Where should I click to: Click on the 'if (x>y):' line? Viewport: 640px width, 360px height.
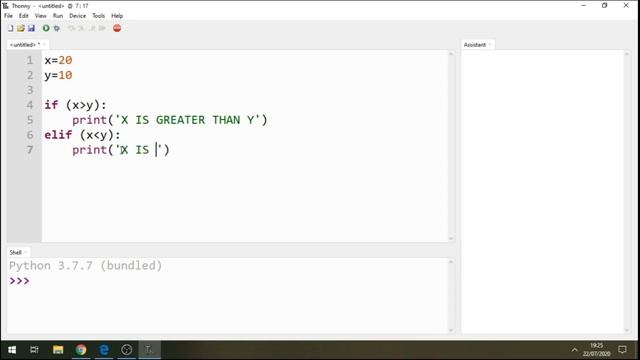[75, 105]
